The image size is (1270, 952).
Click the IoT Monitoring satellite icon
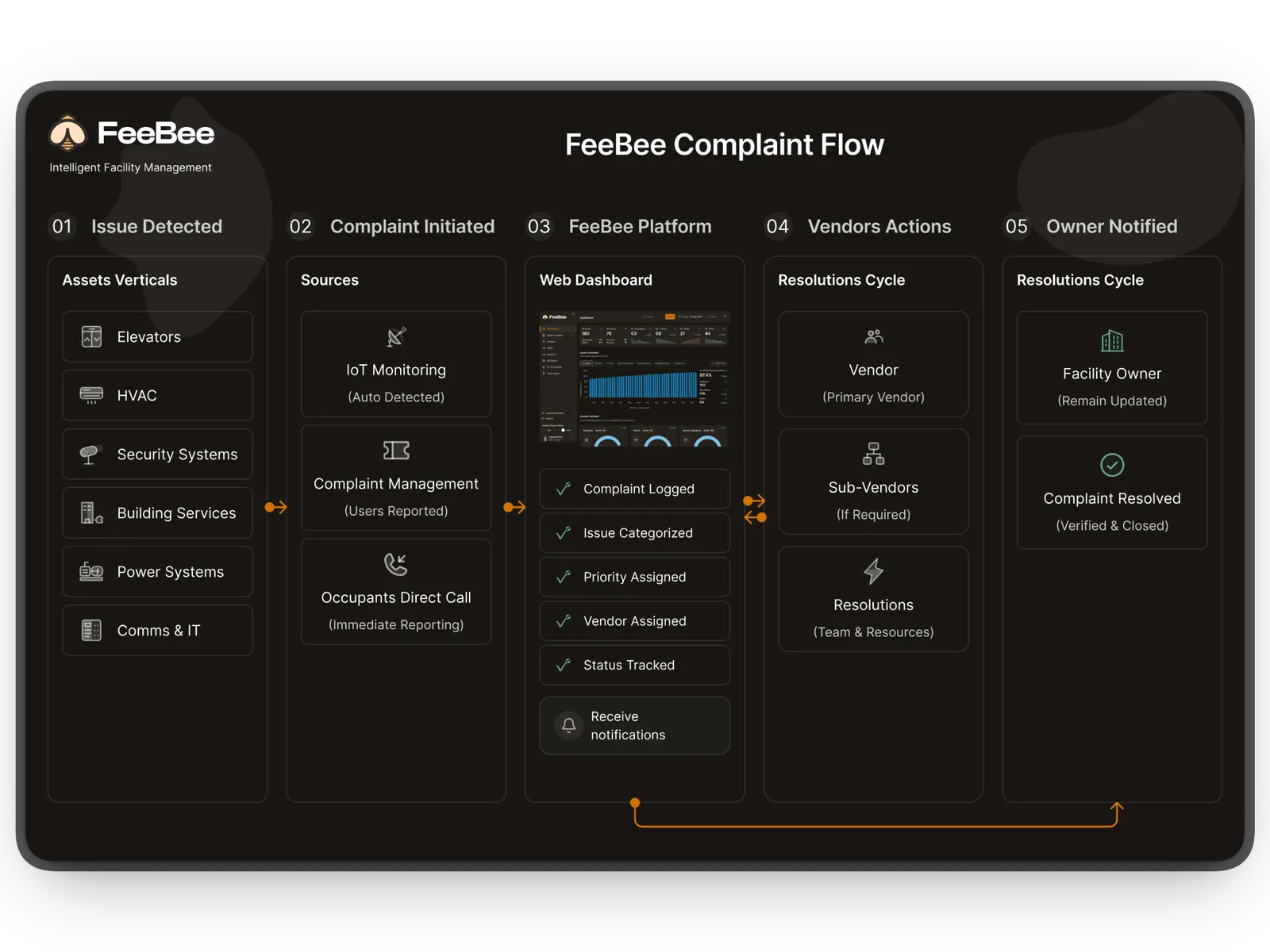[396, 336]
